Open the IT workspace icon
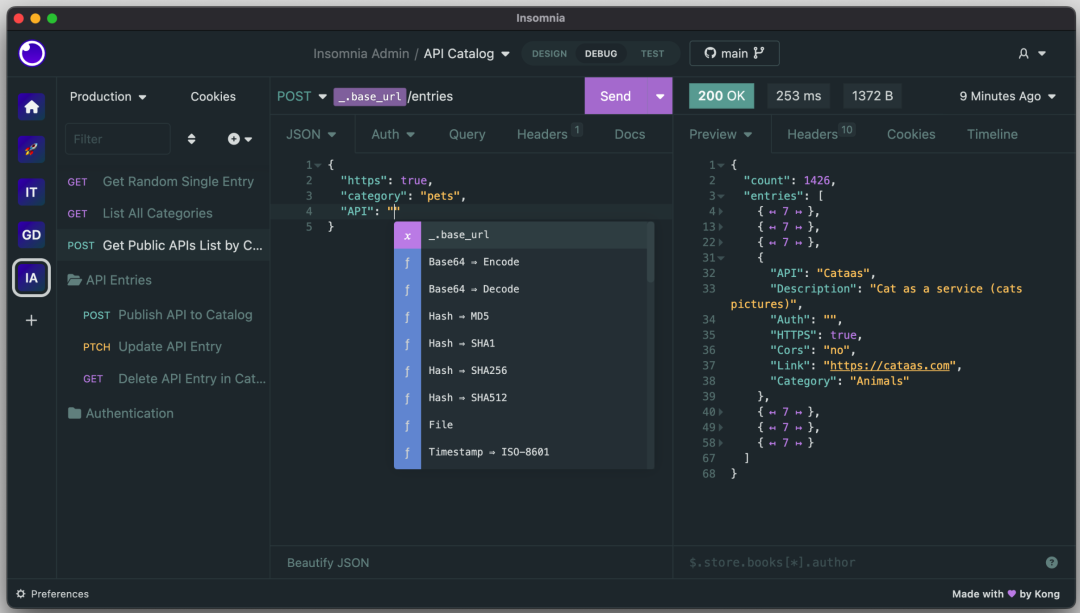Image resolution: width=1080 pixels, height=613 pixels. (31, 192)
